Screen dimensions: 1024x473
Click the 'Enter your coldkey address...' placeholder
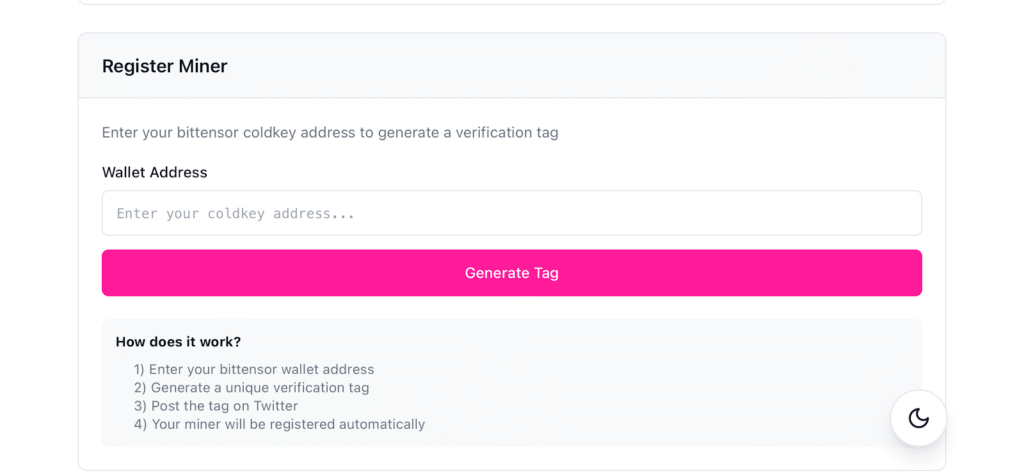(x=236, y=214)
